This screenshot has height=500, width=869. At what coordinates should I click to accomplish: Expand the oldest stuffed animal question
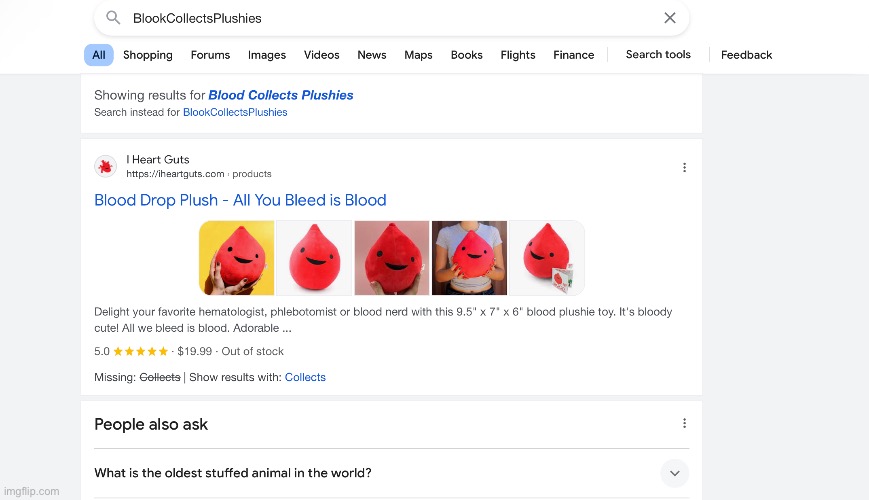[675, 473]
